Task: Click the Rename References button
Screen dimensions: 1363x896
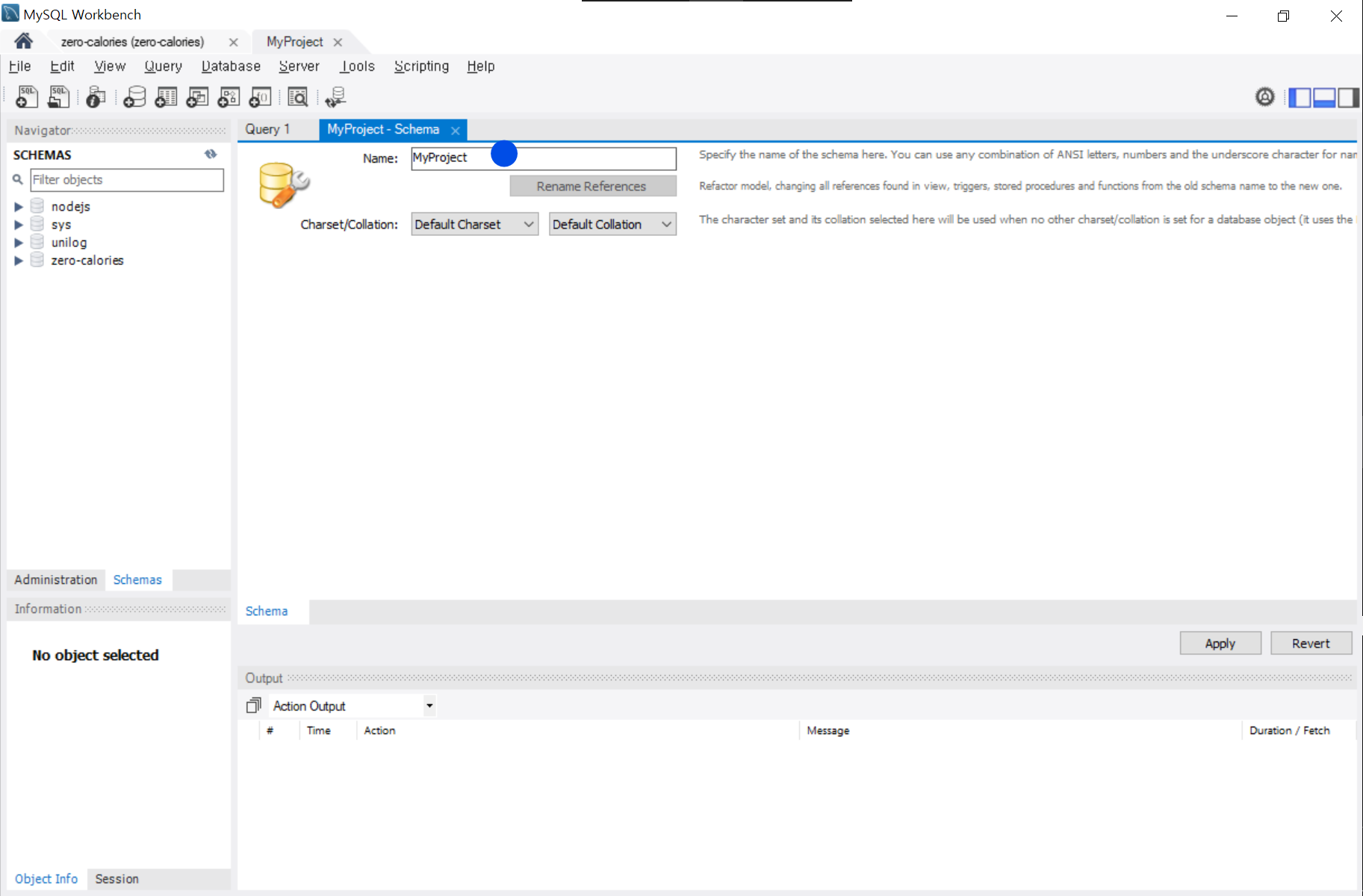Action: (x=593, y=186)
